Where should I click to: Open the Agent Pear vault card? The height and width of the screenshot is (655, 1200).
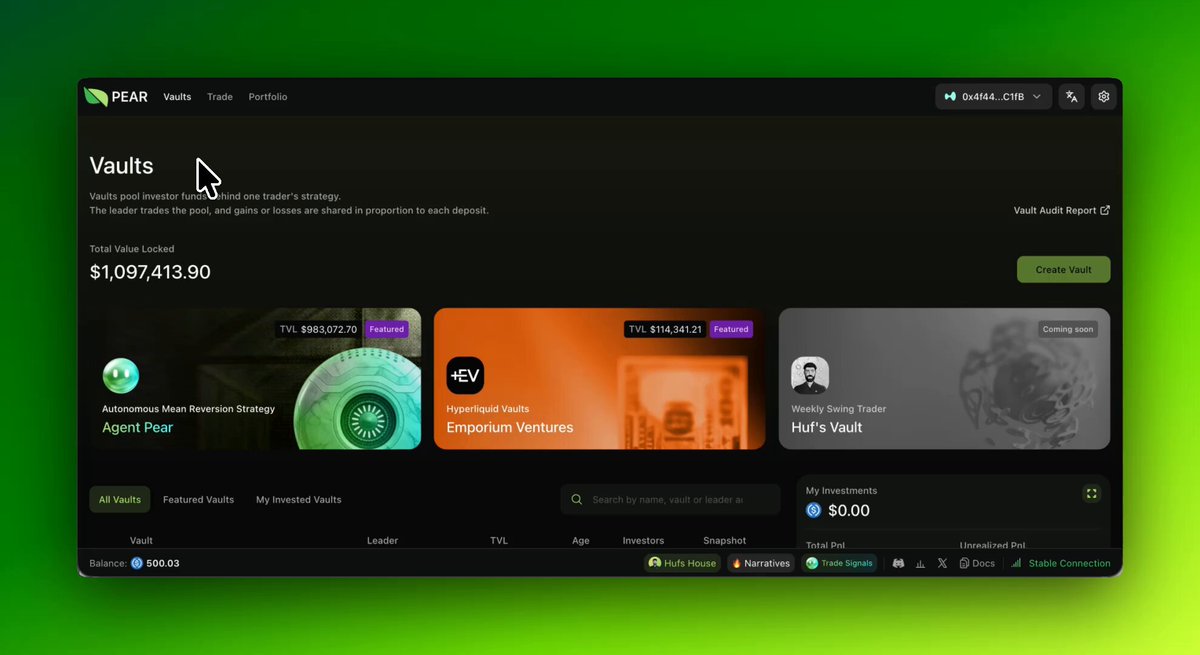tap(255, 378)
